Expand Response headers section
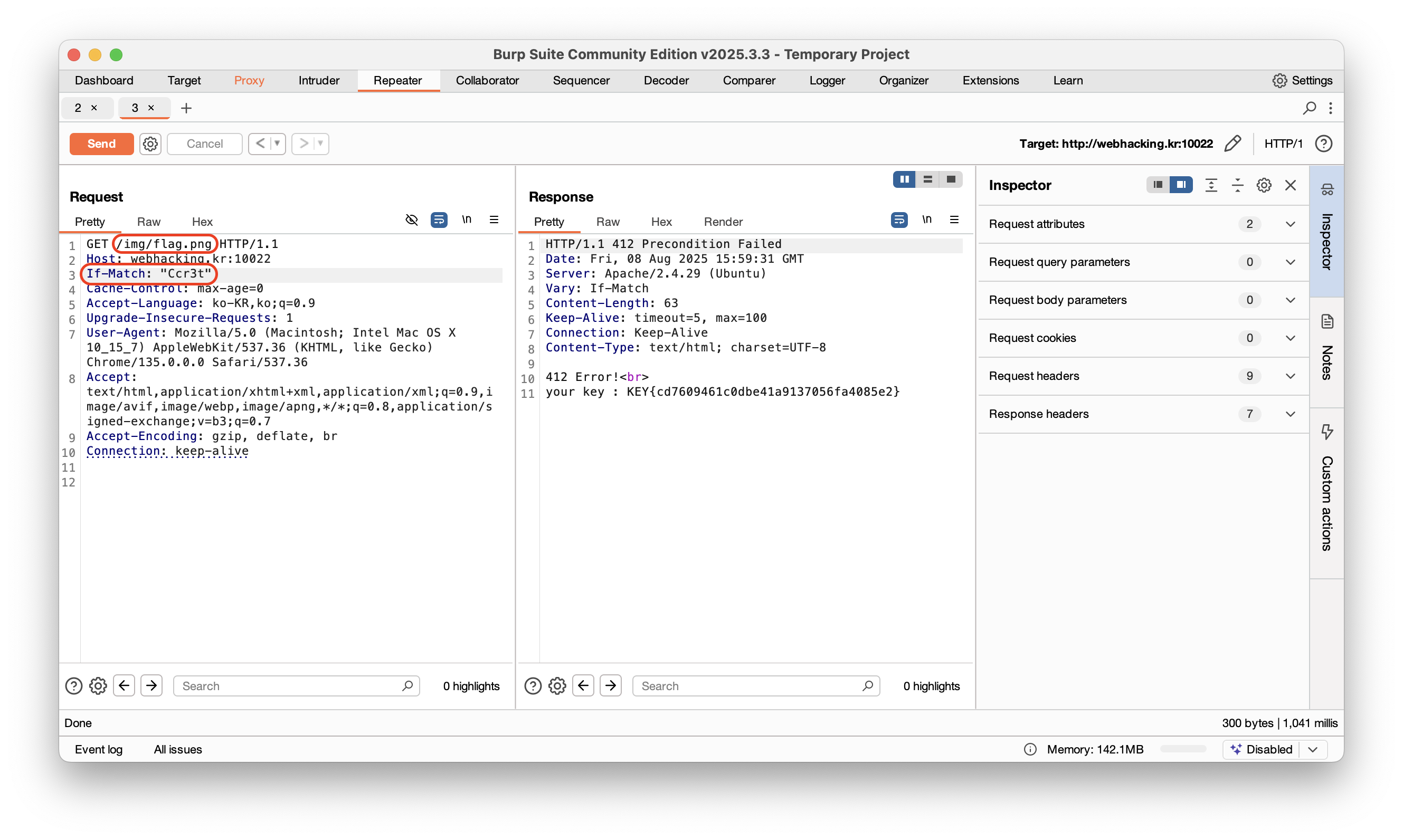 [1290, 414]
